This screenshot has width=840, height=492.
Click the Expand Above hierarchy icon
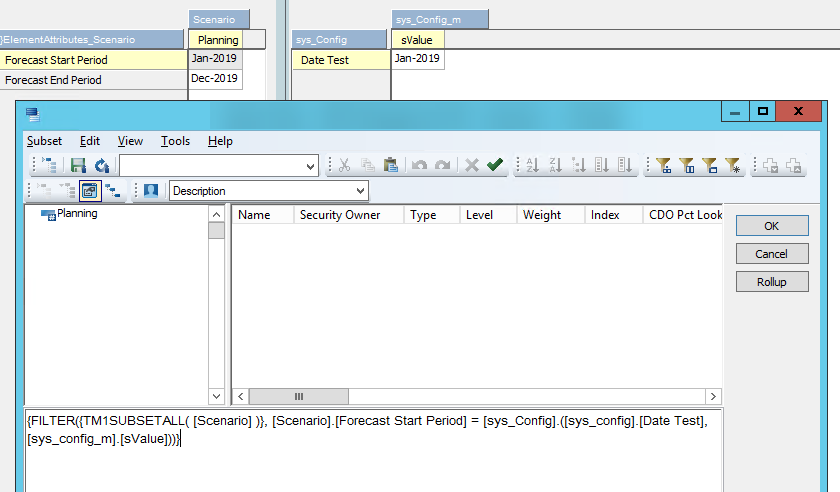(113, 191)
